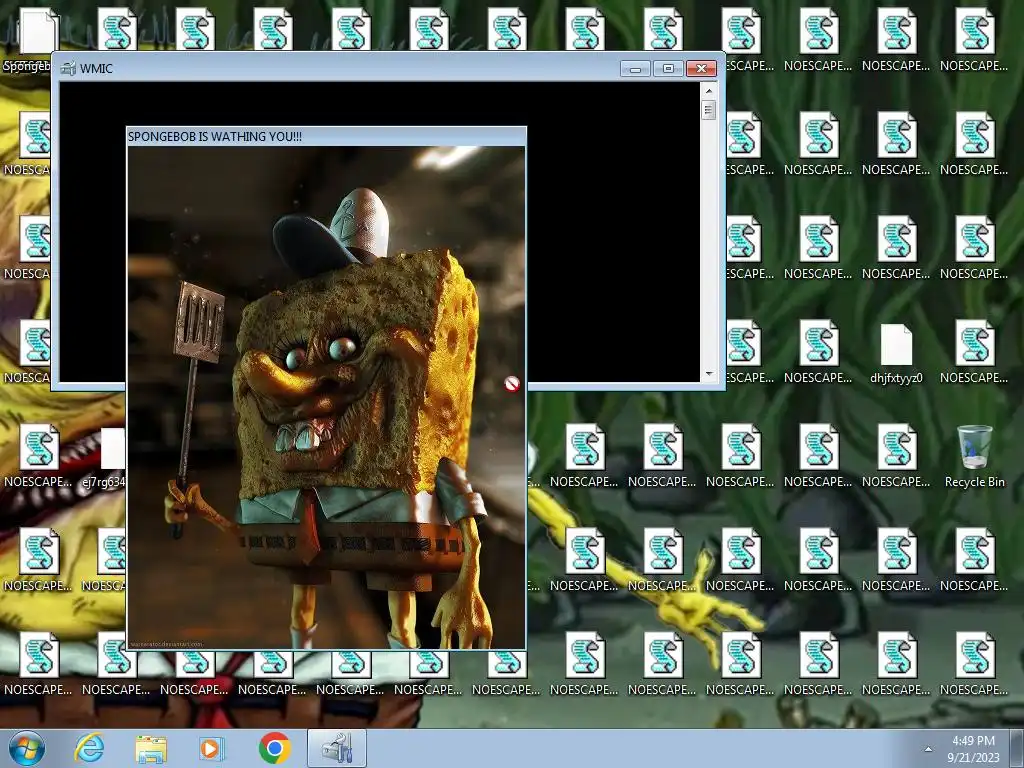Click the Show desktop strip at taskbar end

1019,748
